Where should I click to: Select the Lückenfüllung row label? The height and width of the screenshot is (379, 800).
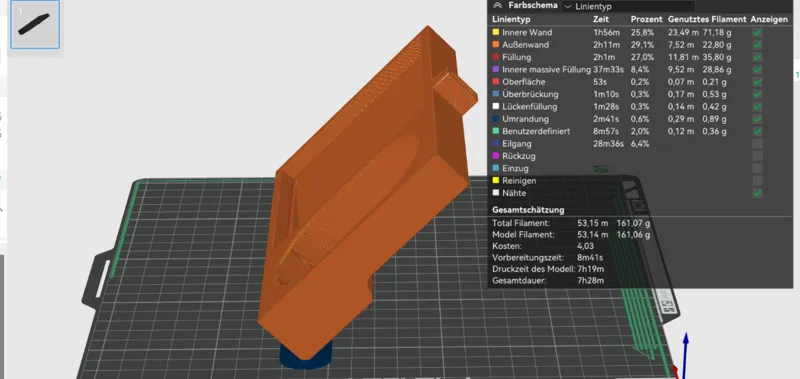pos(530,107)
